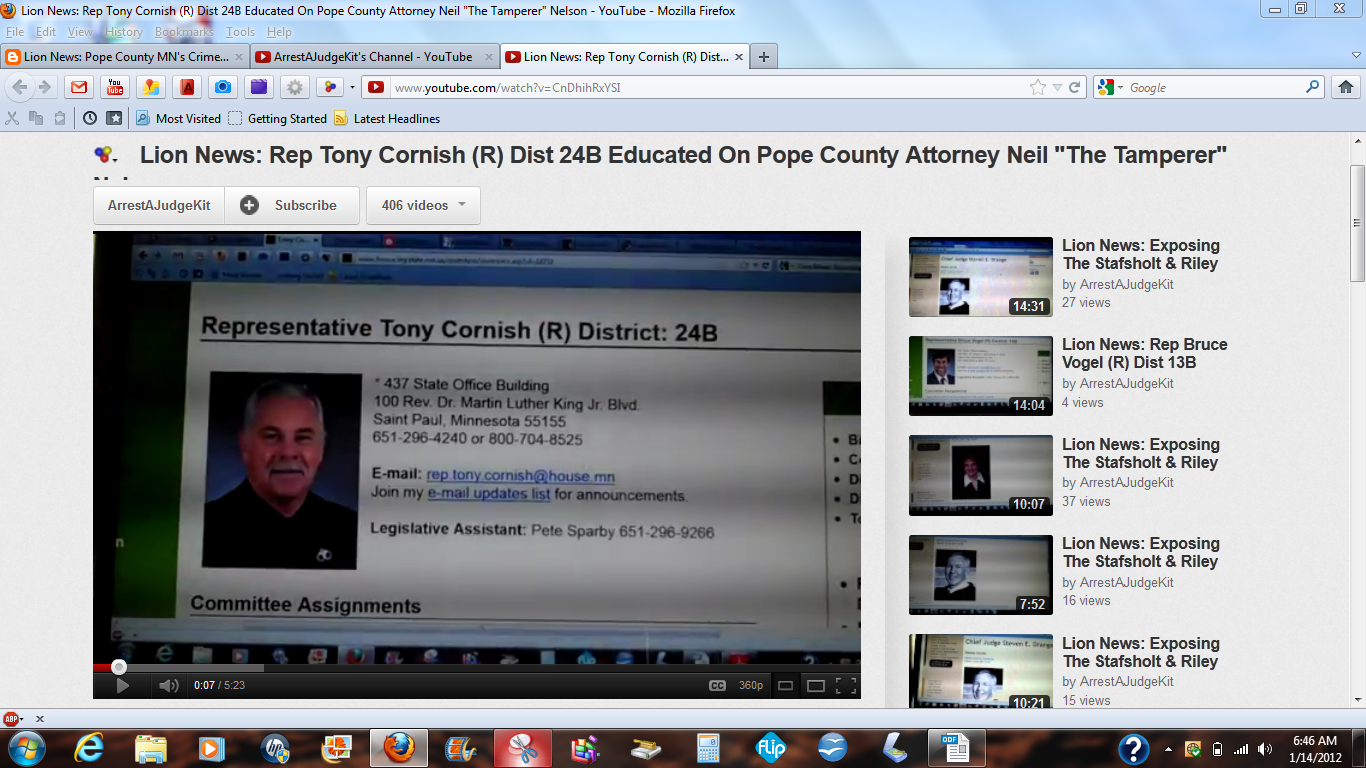1366x768 pixels.
Task: Click the browser Forward arrow
Action: tap(44, 87)
